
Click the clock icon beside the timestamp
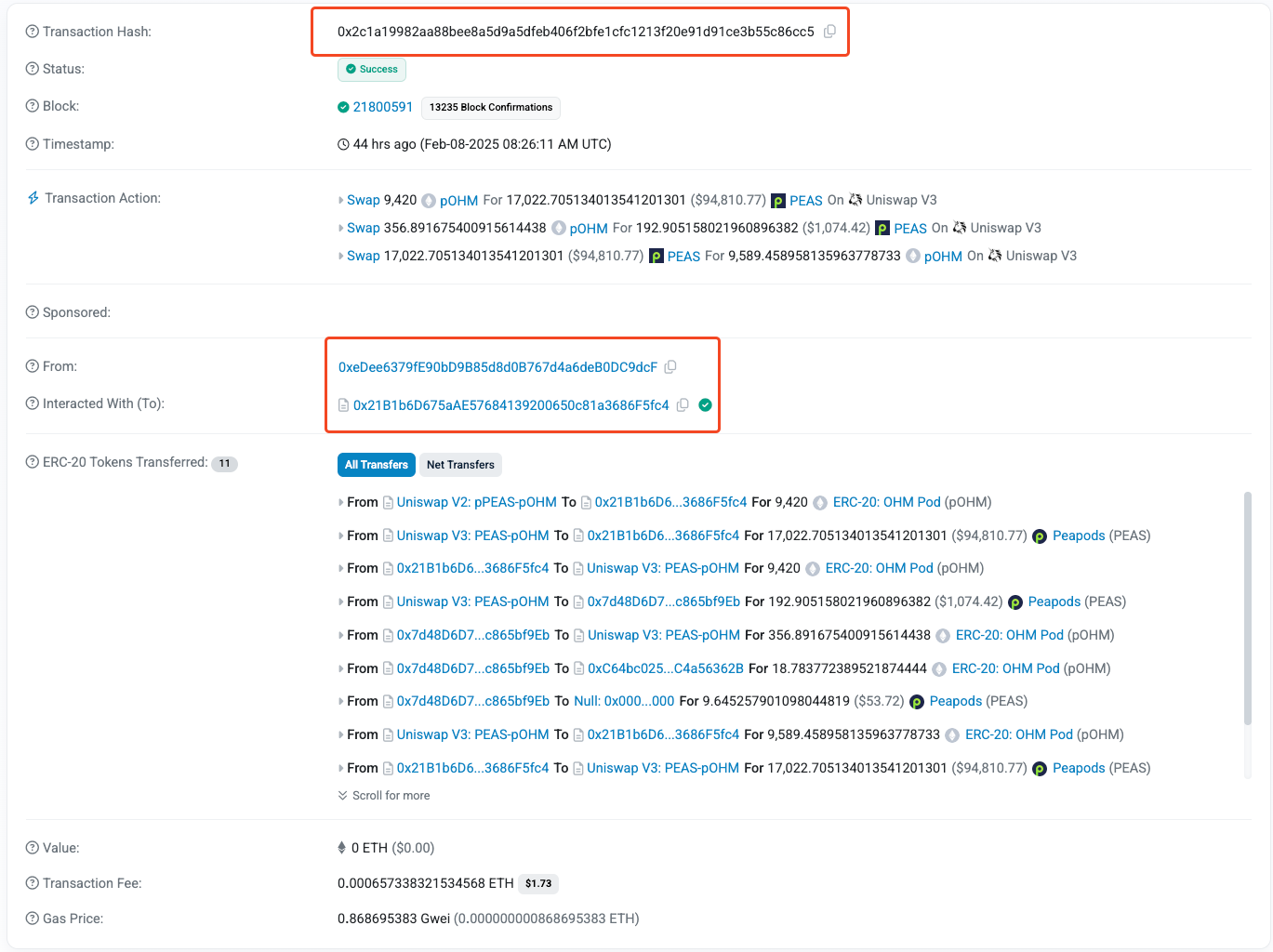pyautogui.click(x=343, y=144)
